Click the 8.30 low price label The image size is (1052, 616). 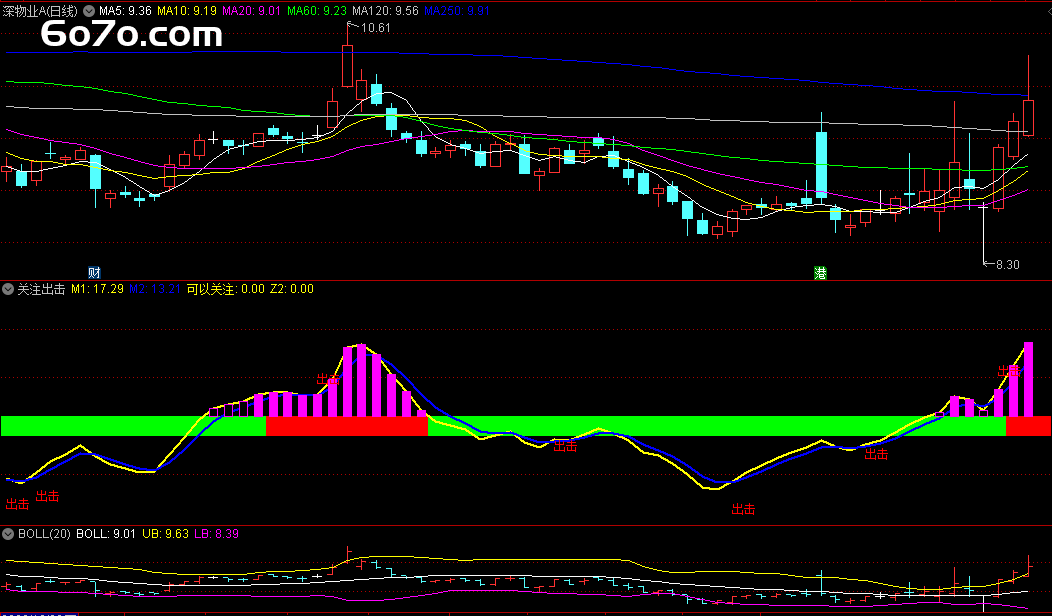1007,265
